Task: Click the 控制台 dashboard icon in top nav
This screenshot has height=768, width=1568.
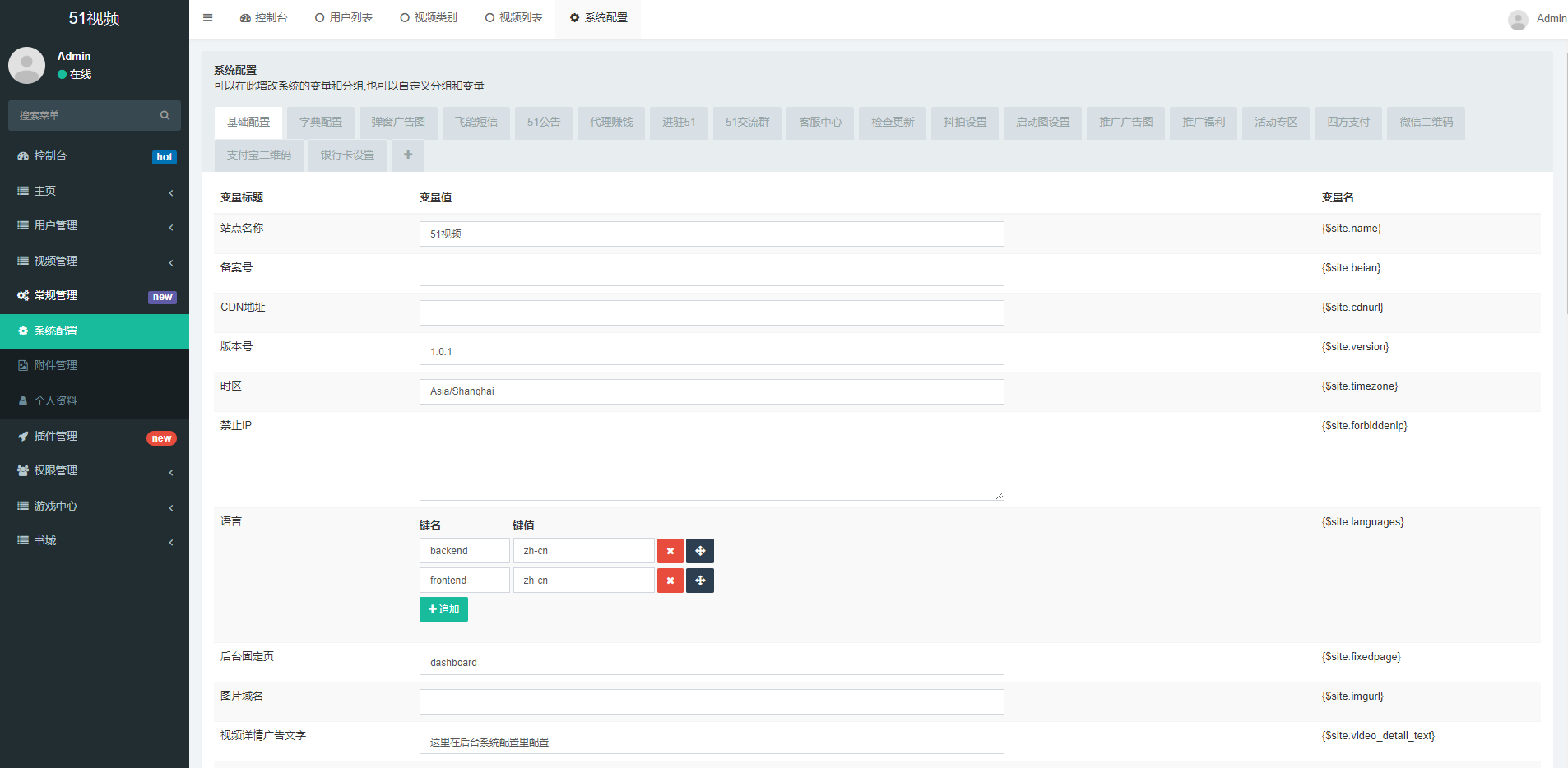Action: (263, 16)
